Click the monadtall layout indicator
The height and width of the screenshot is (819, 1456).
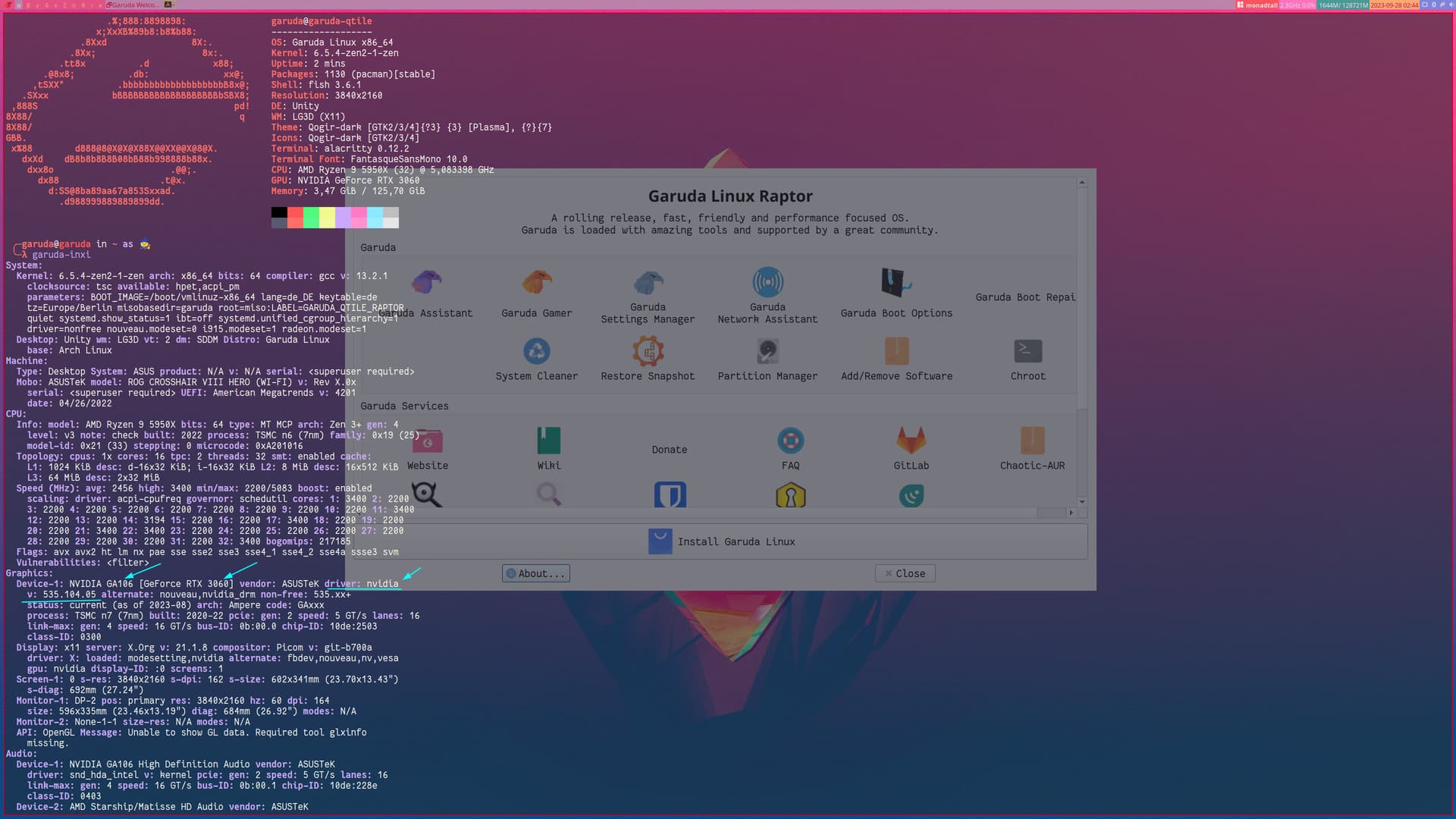click(1257, 5)
